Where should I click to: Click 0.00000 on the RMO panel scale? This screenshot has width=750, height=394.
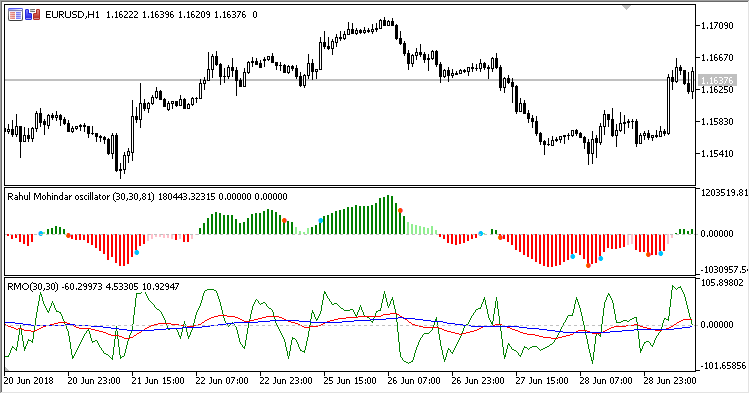pyautogui.click(x=717, y=325)
